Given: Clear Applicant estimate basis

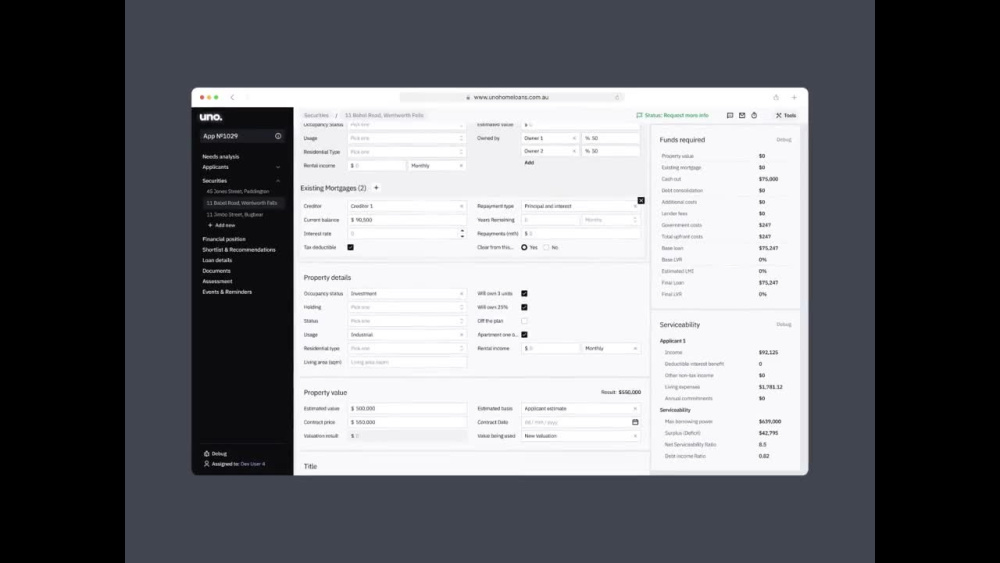Looking at the screenshot, I should click(635, 409).
